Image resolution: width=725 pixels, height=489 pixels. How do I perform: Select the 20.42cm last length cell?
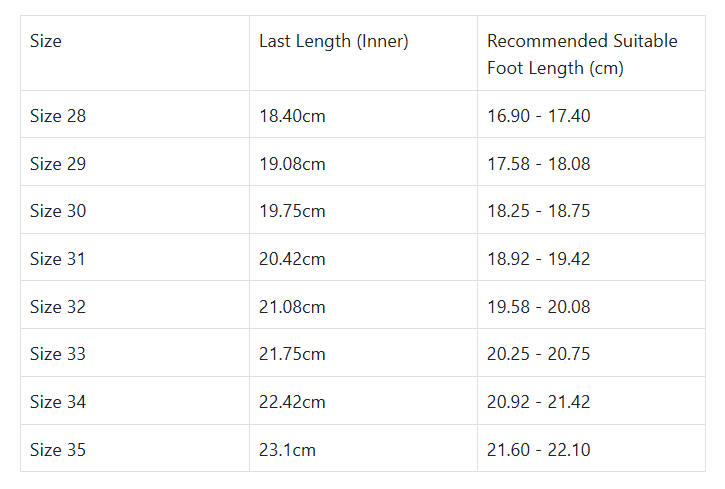click(x=292, y=259)
